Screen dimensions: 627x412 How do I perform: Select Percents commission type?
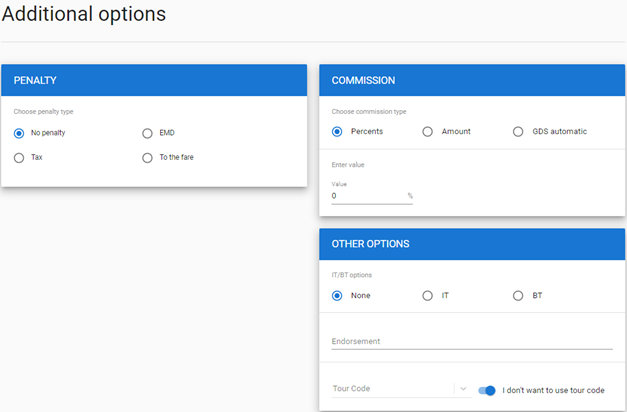(337, 132)
